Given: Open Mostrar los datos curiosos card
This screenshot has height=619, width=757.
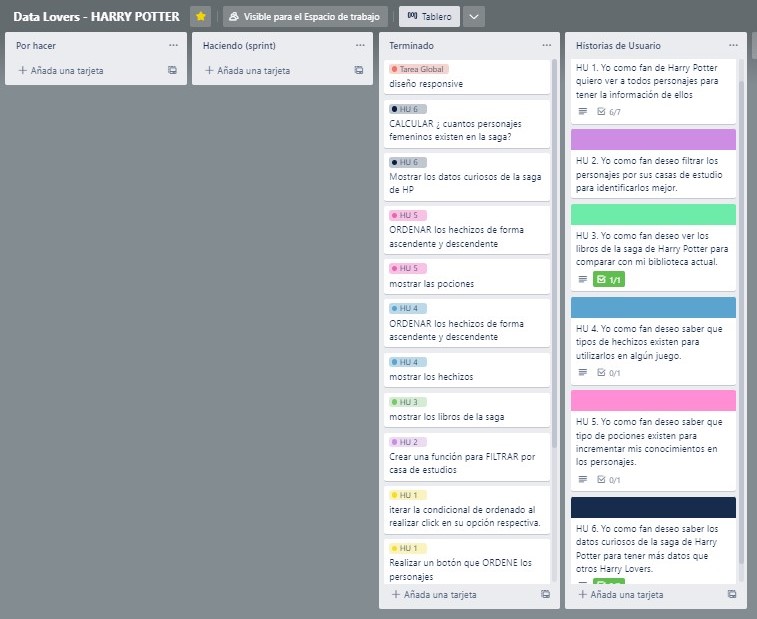Looking at the screenshot, I should (x=467, y=177).
